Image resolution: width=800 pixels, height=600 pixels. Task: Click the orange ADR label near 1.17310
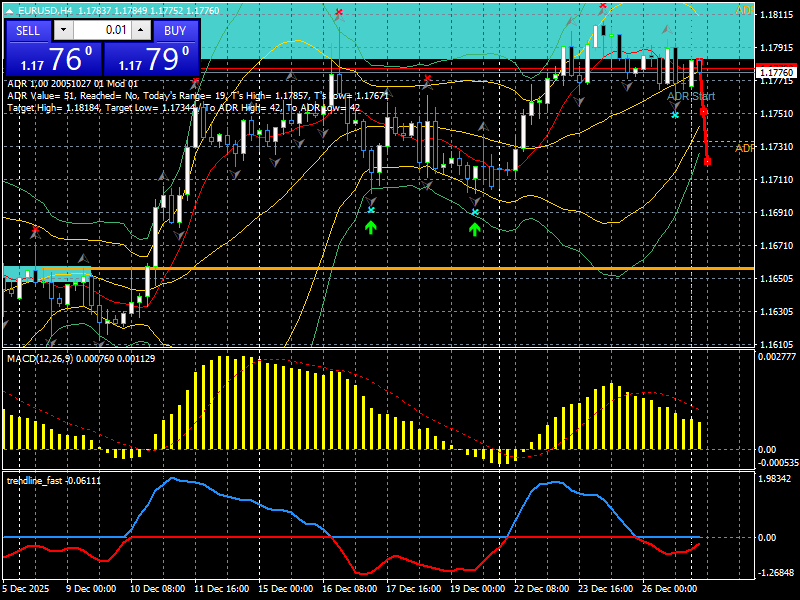(x=744, y=148)
